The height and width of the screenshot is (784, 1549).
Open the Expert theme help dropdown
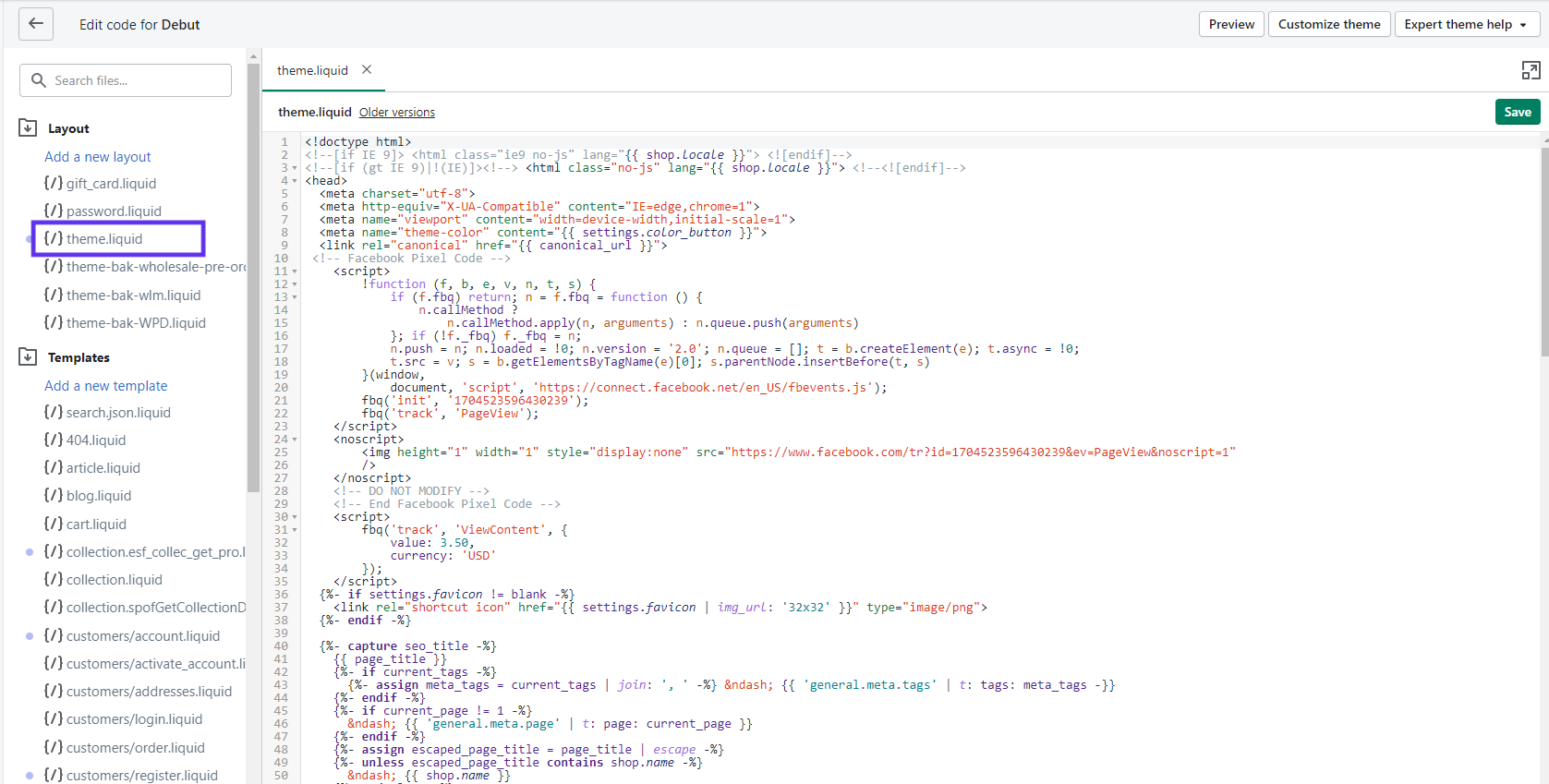pos(1466,24)
